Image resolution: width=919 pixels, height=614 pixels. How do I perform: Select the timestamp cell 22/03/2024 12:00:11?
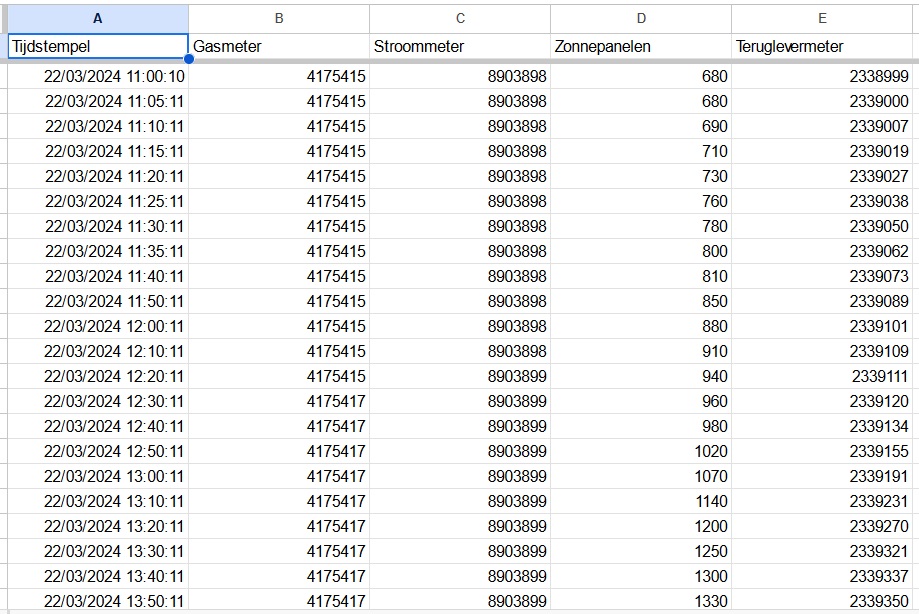tap(114, 327)
